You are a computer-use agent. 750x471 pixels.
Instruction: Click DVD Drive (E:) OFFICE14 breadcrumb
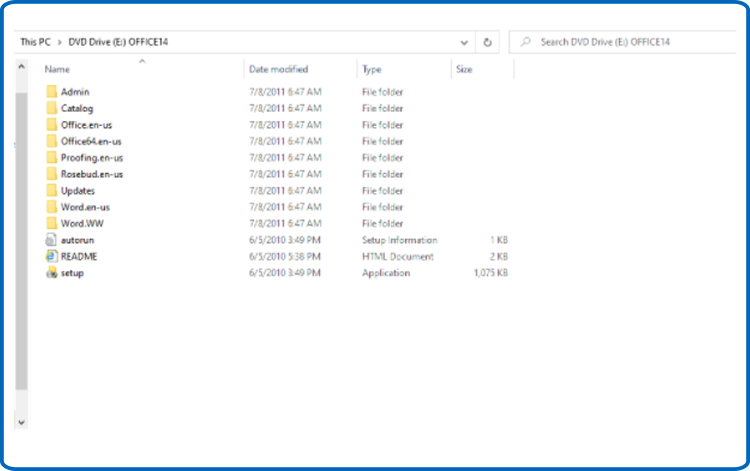[118, 42]
